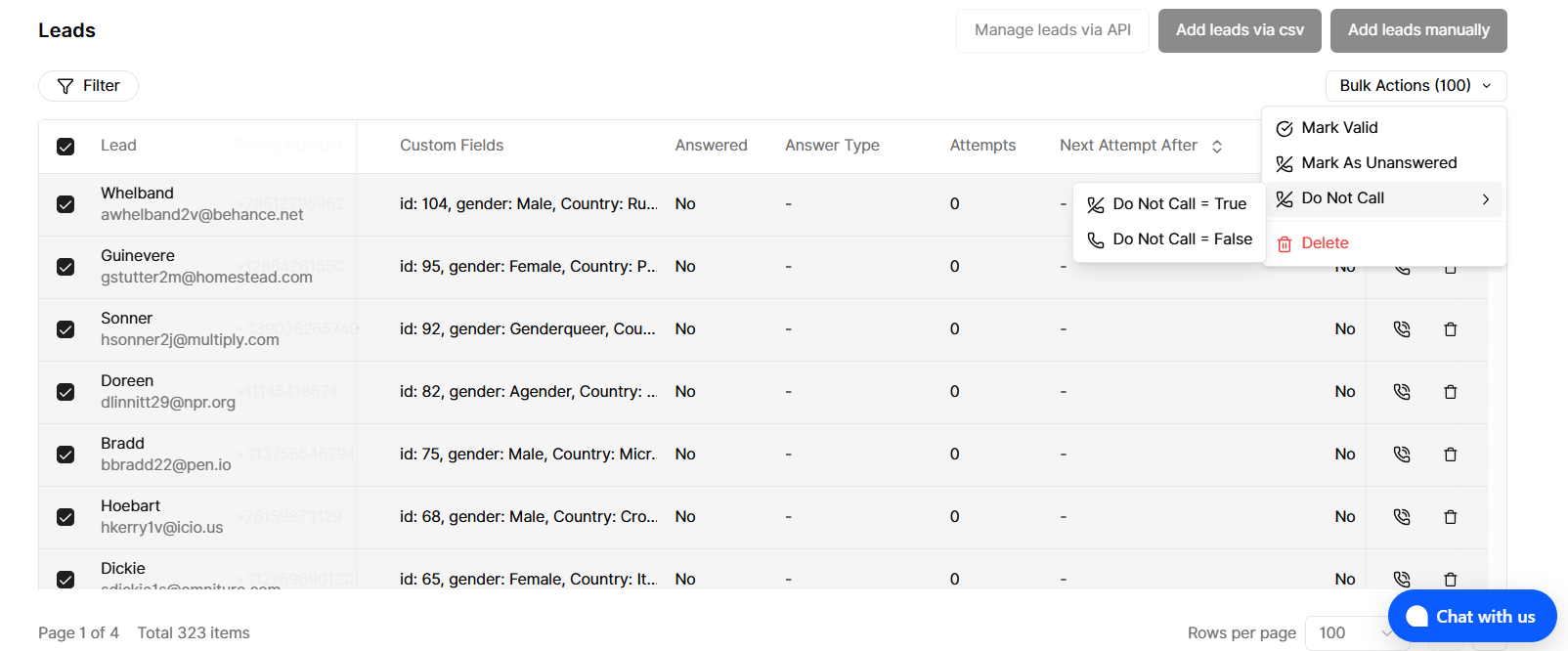Select Do Not Call = True option
Screen dimensions: 1568x651
(1179, 204)
